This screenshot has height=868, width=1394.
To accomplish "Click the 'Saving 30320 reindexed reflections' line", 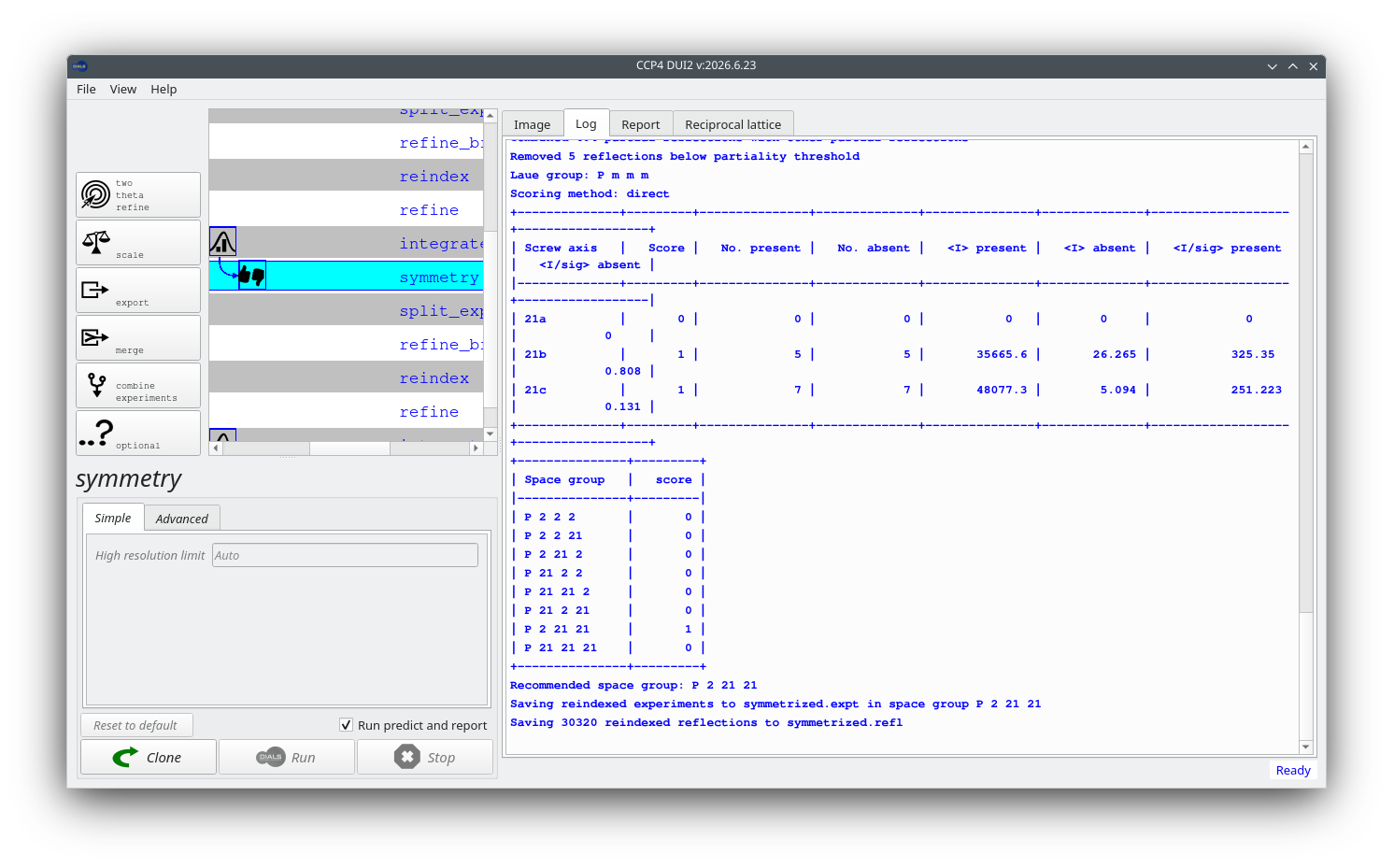I will pos(706,722).
